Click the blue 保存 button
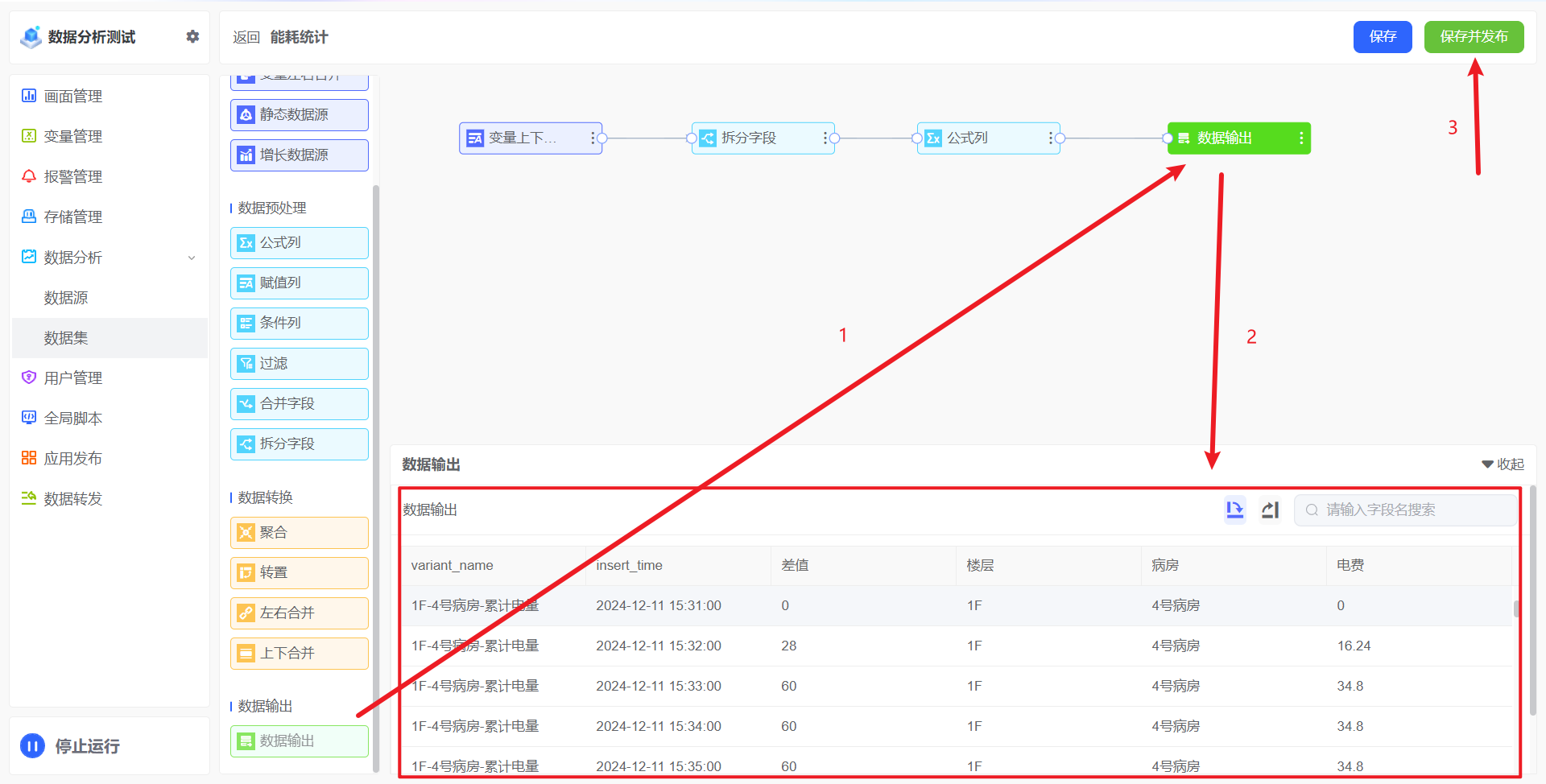 tap(1382, 37)
